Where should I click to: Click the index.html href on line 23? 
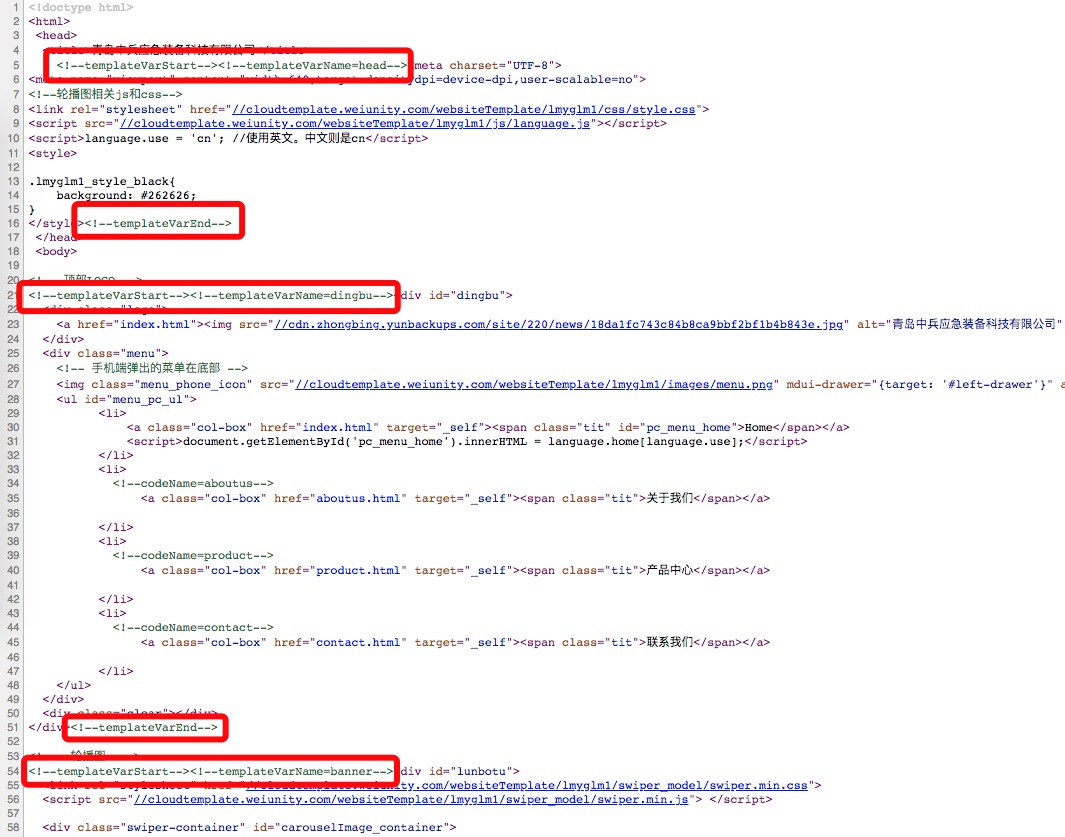[155, 325]
